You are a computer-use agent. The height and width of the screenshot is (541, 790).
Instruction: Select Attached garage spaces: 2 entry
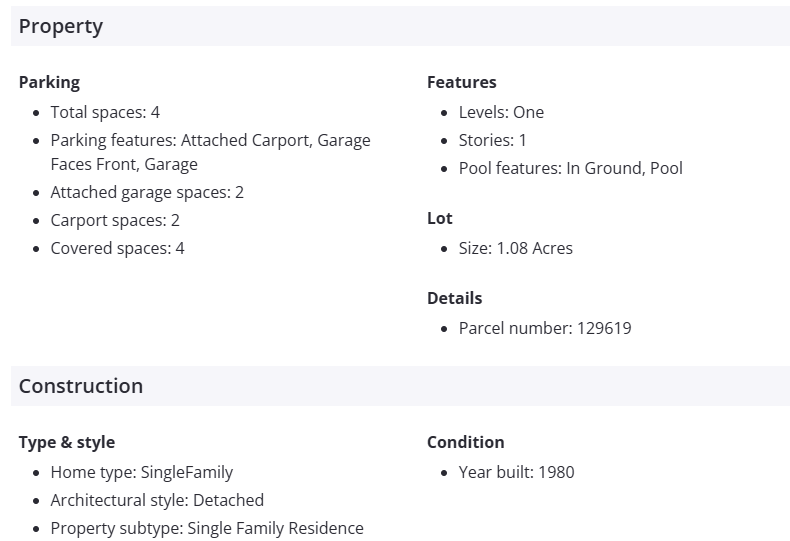(x=147, y=192)
